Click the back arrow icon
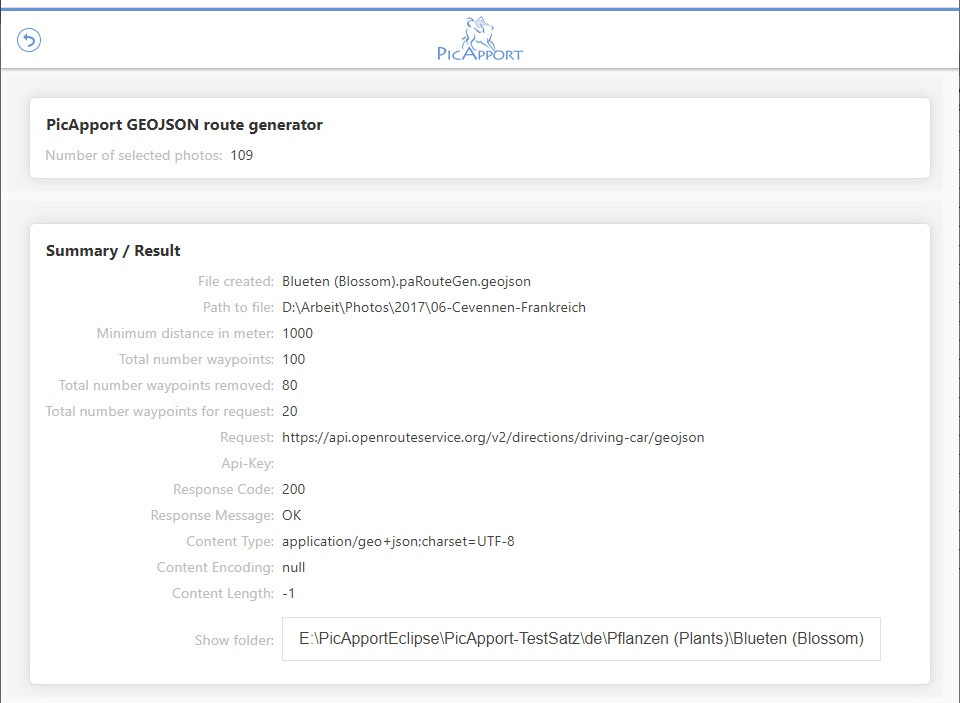The image size is (960, 703). 29,40
